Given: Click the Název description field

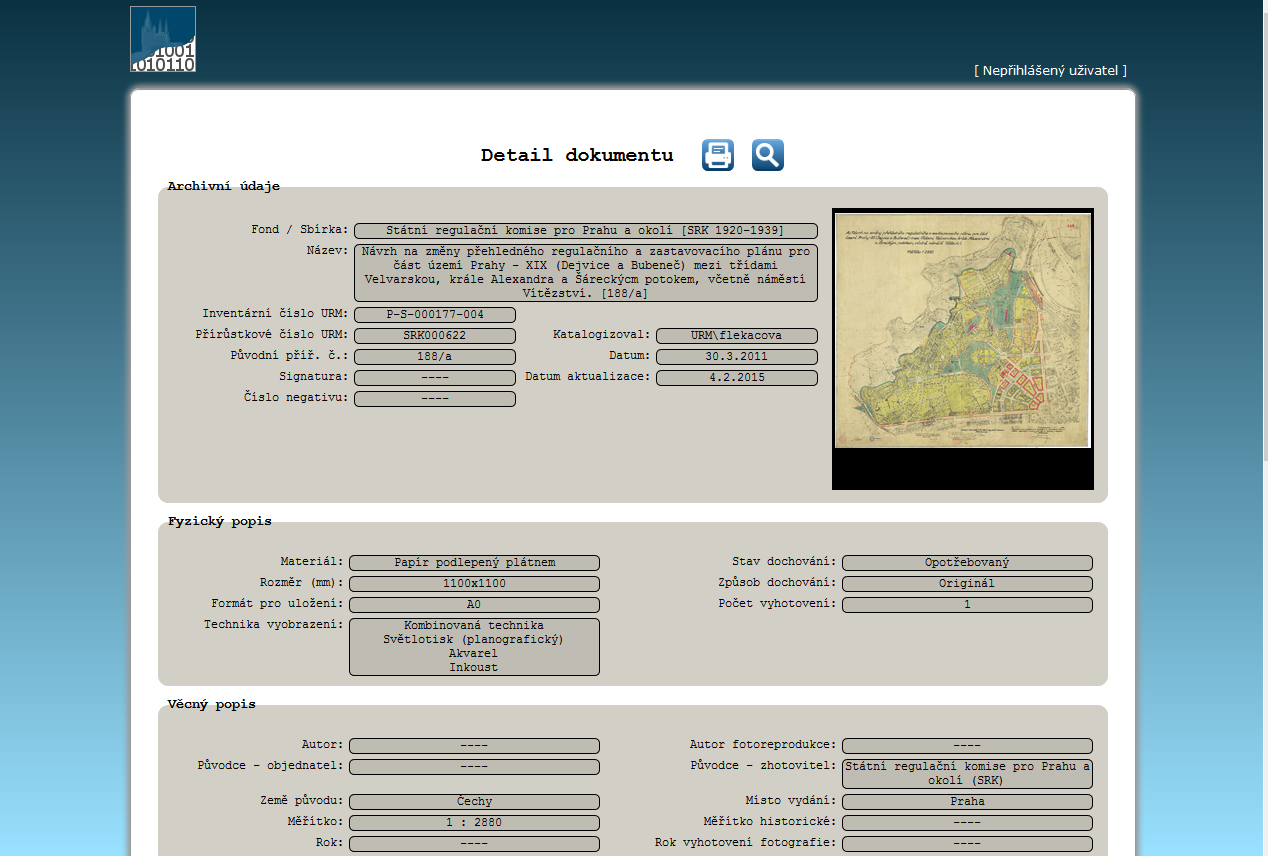Looking at the screenshot, I should click(585, 272).
